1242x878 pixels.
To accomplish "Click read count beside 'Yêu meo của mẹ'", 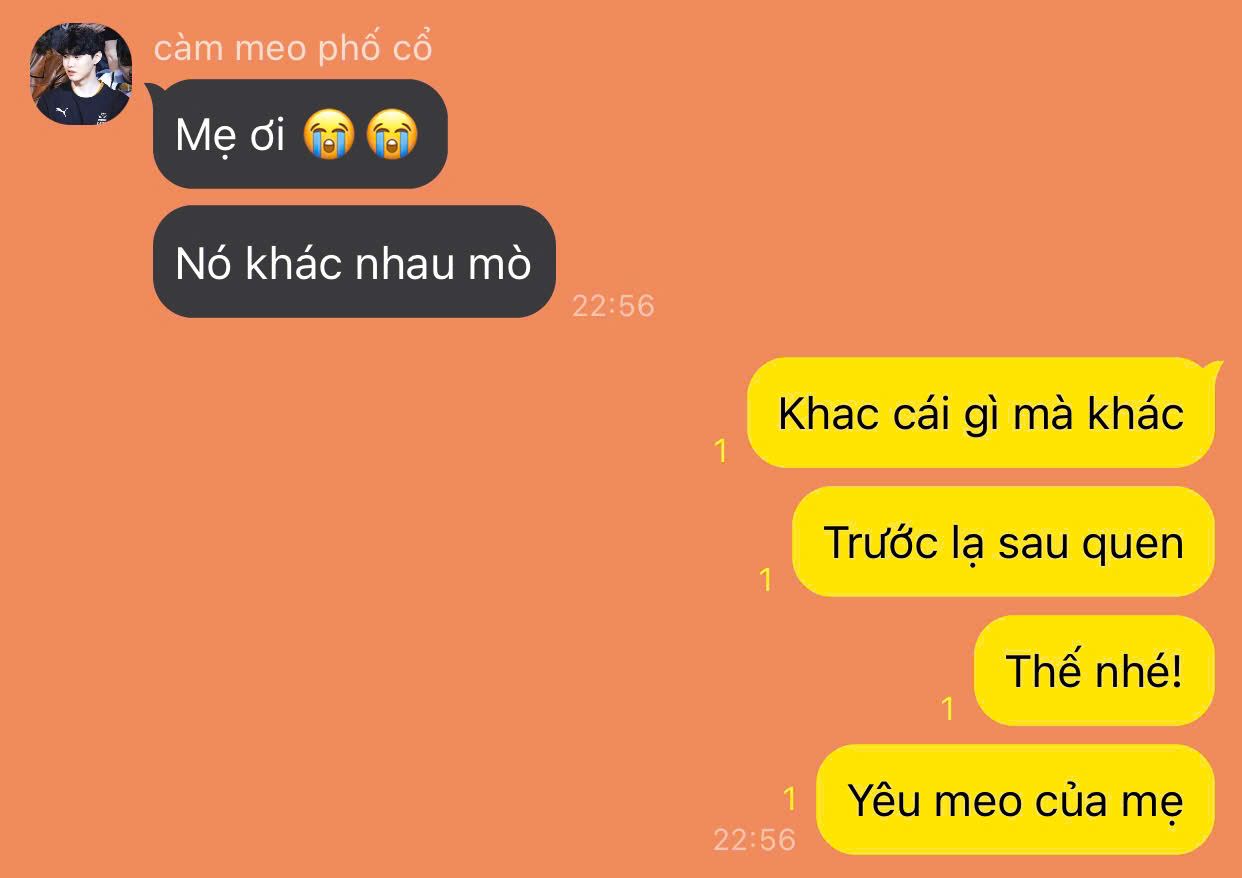I will tap(790, 799).
